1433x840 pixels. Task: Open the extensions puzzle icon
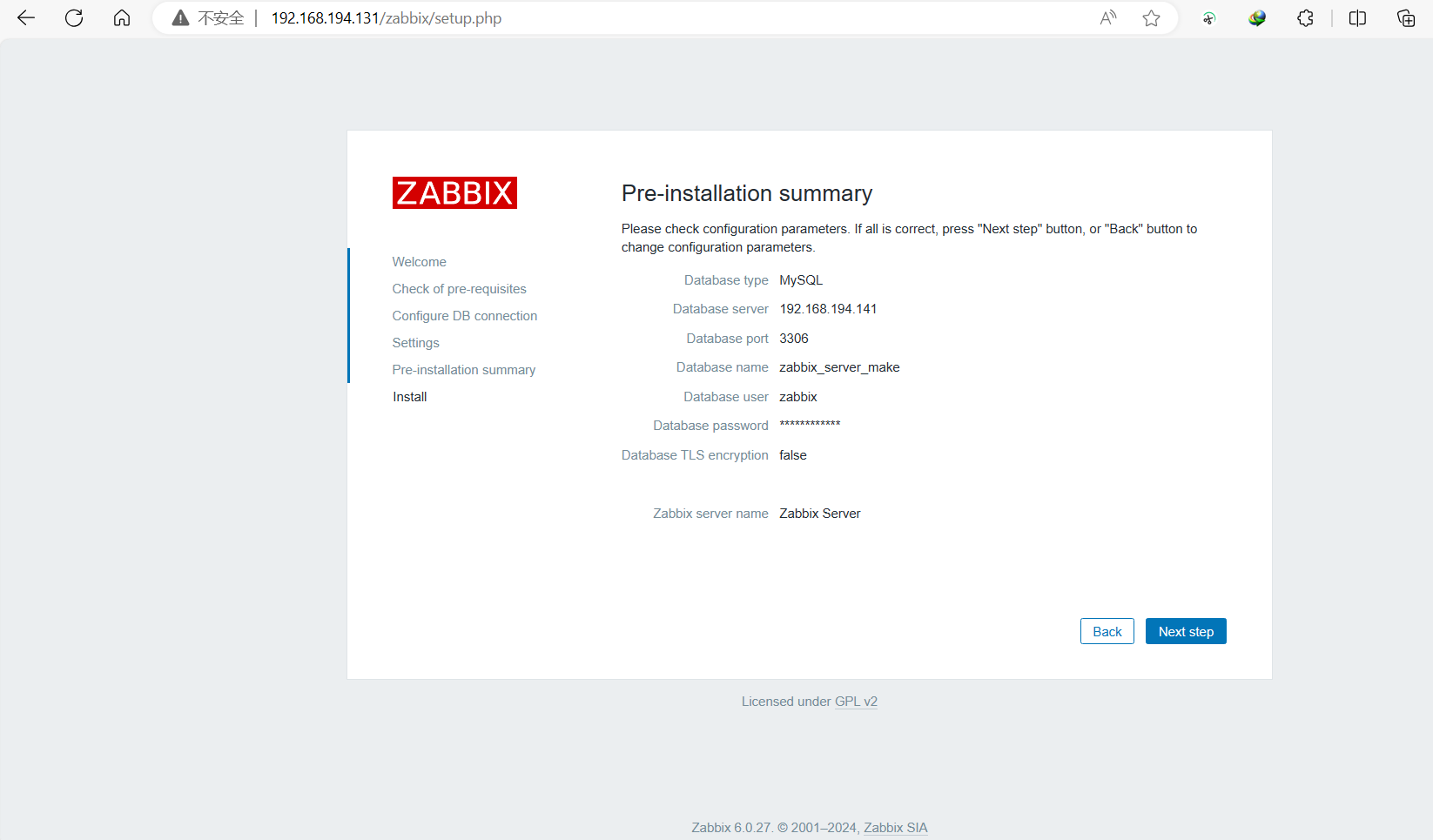pyautogui.click(x=1305, y=18)
